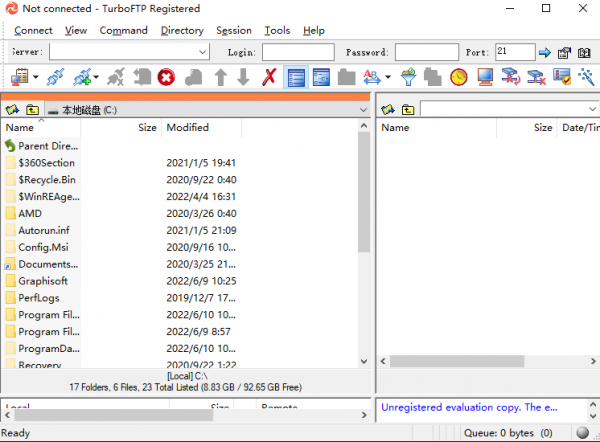
Task: Click the gray new folder icon
Action: click(347, 77)
